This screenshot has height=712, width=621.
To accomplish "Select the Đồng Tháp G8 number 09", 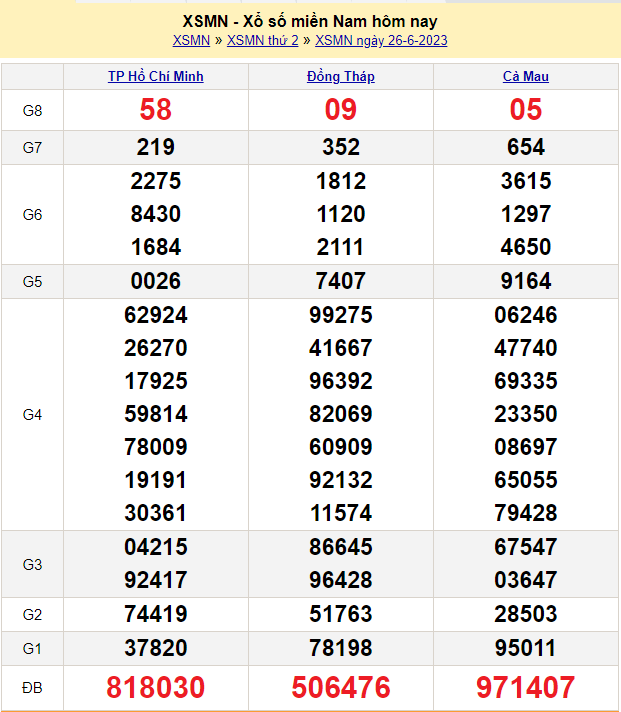I will point(341,111).
